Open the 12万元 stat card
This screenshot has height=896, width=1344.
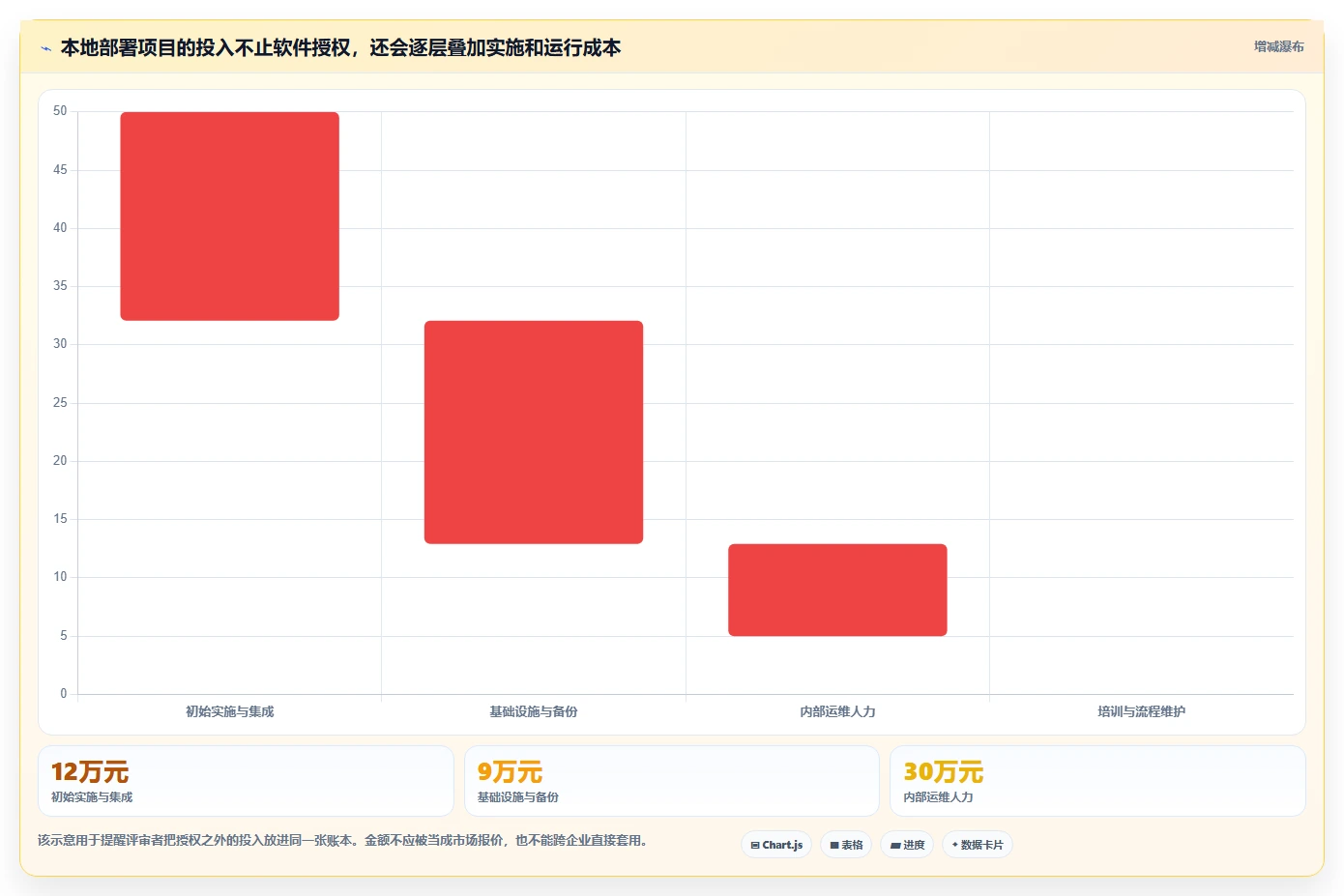click(x=246, y=781)
